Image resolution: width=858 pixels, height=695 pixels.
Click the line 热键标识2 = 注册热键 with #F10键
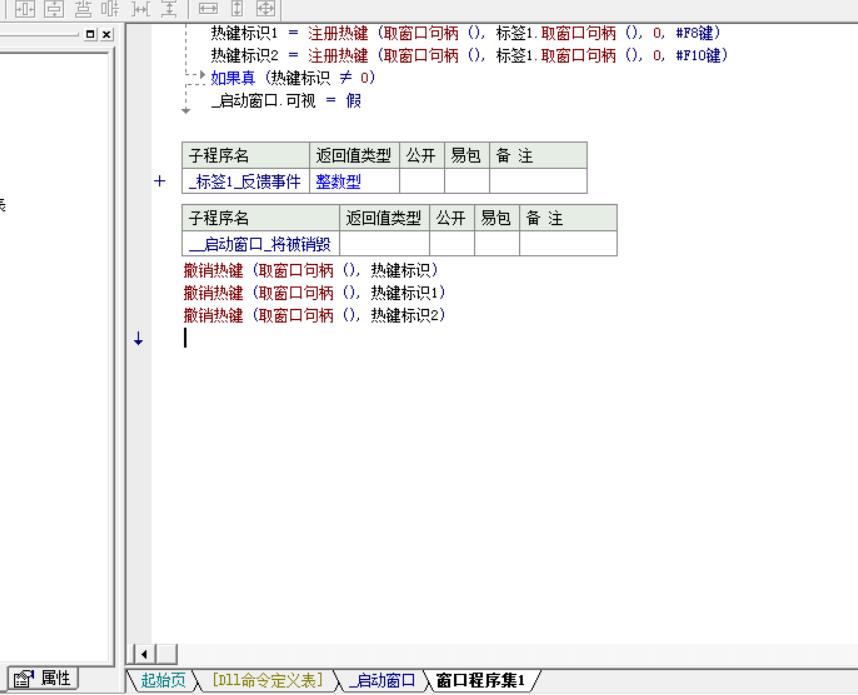coord(469,55)
